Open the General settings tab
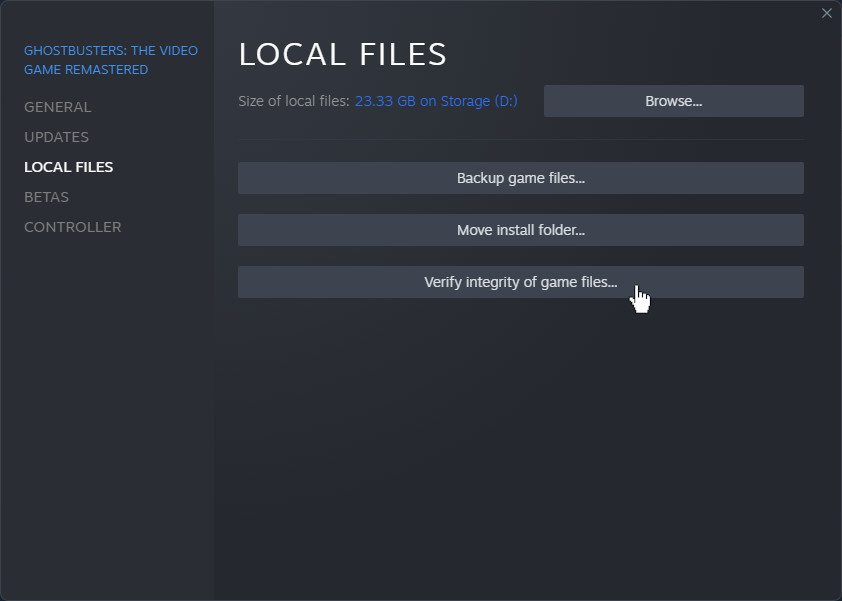The height and width of the screenshot is (601, 842). pyautogui.click(x=57, y=107)
